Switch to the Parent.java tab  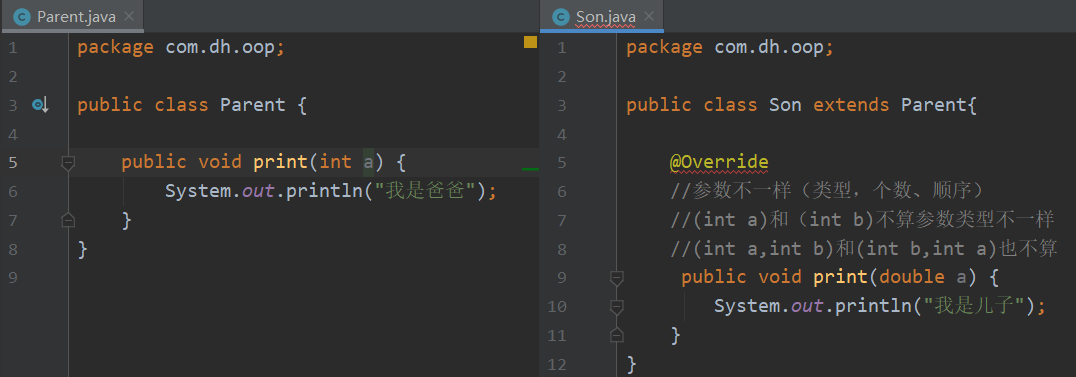click(x=72, y=16)
